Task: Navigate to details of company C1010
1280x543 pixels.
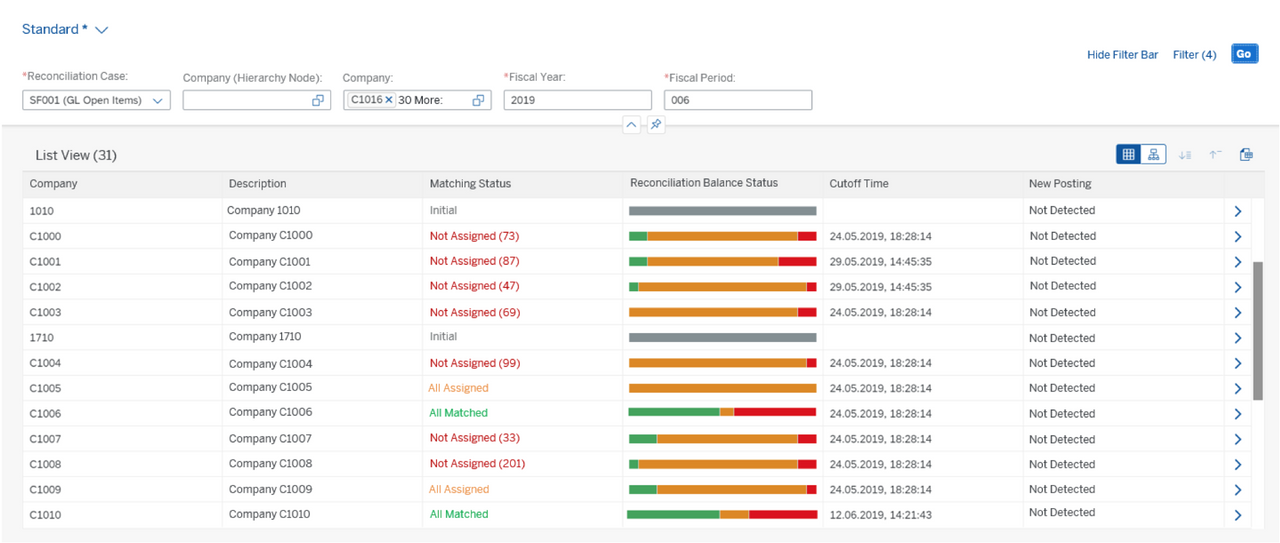Action: (1237, 515)
